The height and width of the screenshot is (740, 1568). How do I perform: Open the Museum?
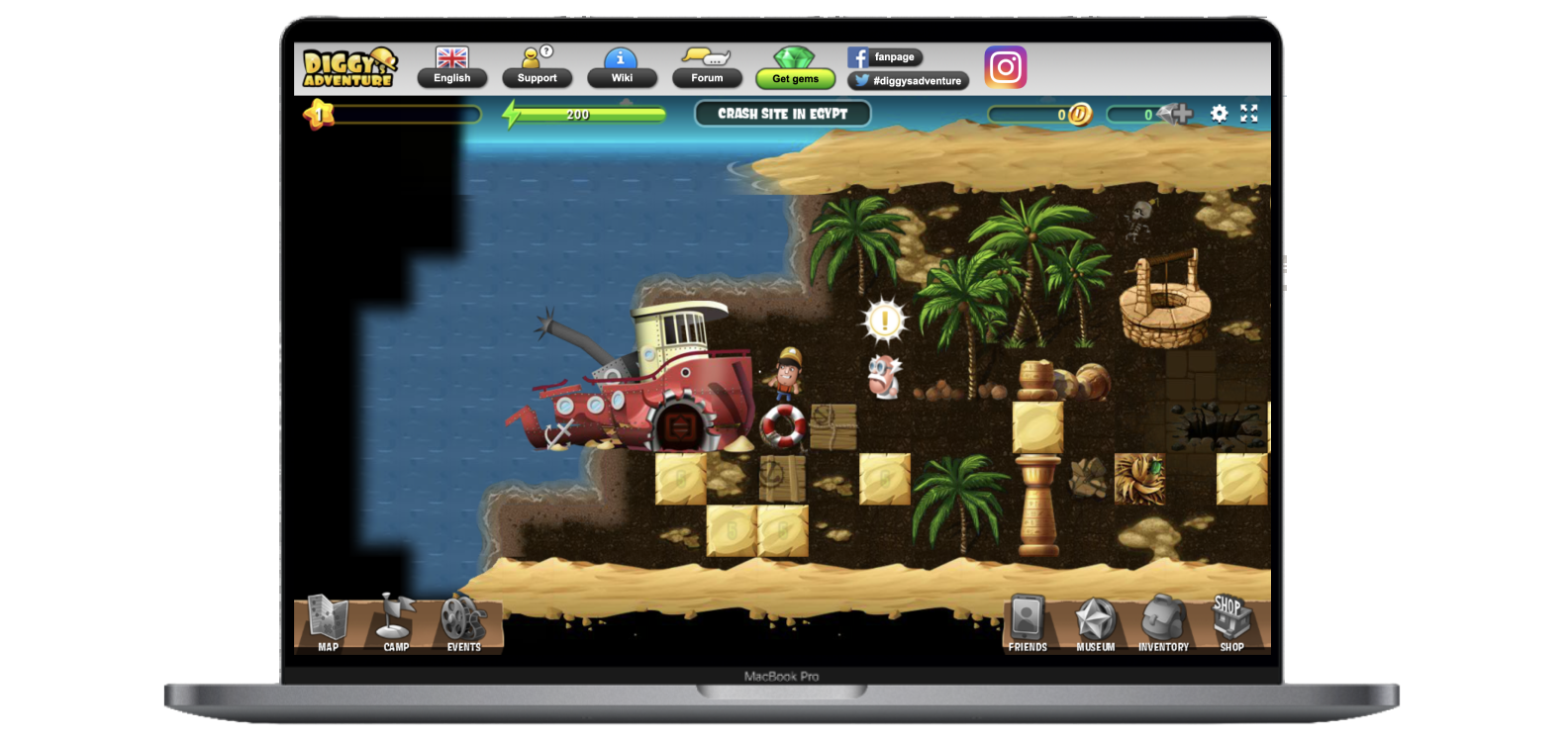click(x=1096, y=623)
